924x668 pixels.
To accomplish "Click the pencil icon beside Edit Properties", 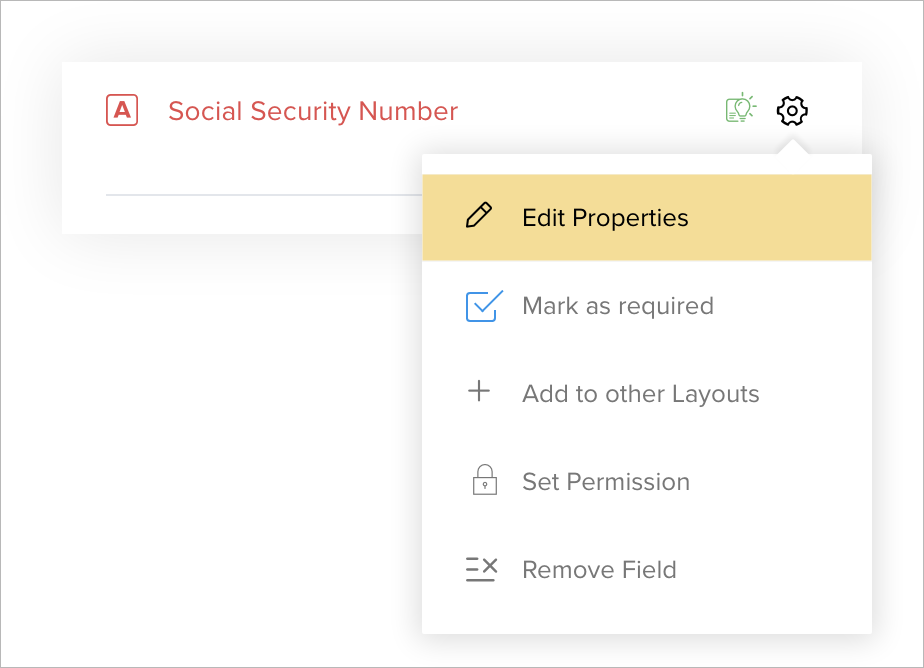I will click(480, 217).
